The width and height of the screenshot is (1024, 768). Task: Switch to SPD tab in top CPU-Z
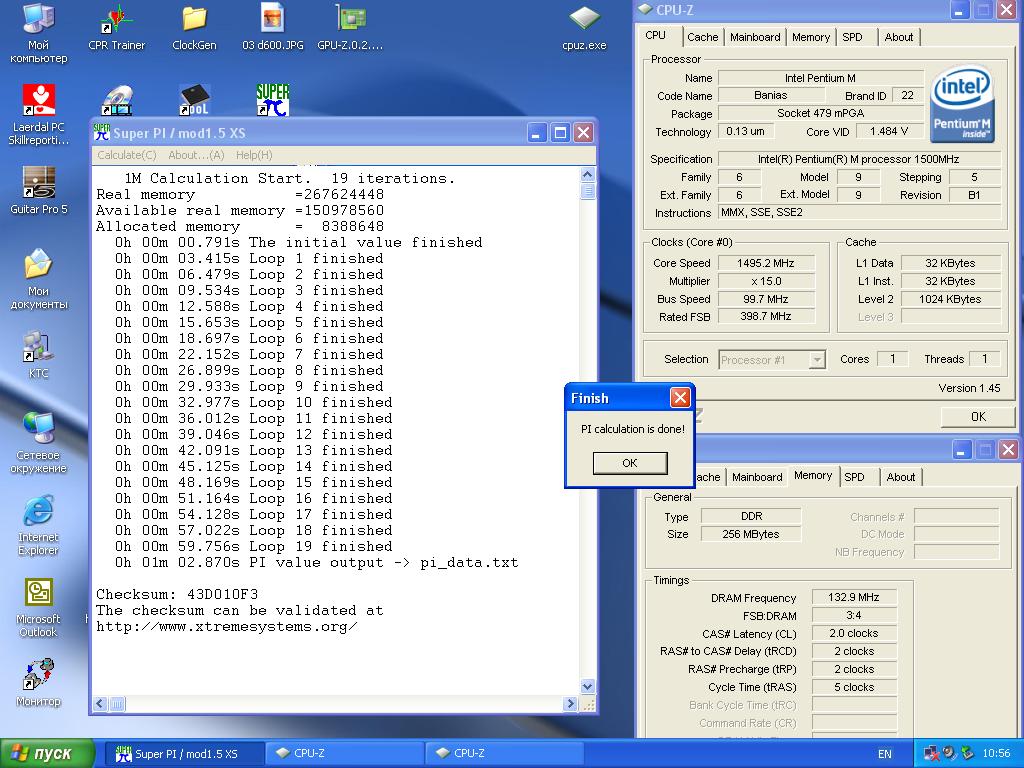852,37
